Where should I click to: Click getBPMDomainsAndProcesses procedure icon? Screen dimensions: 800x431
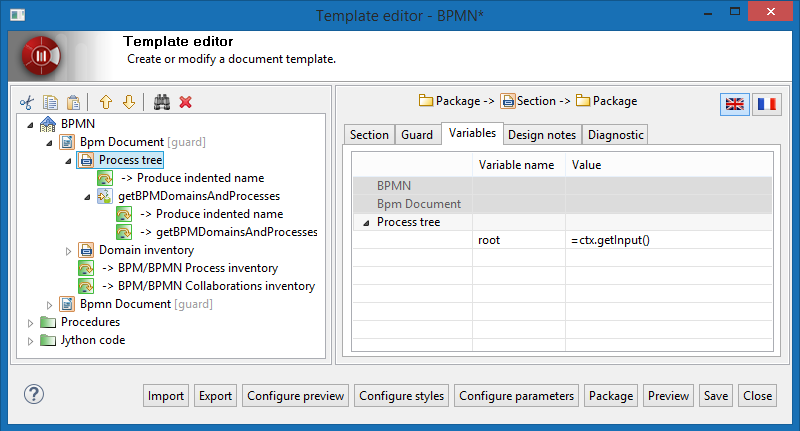(105, 196)
